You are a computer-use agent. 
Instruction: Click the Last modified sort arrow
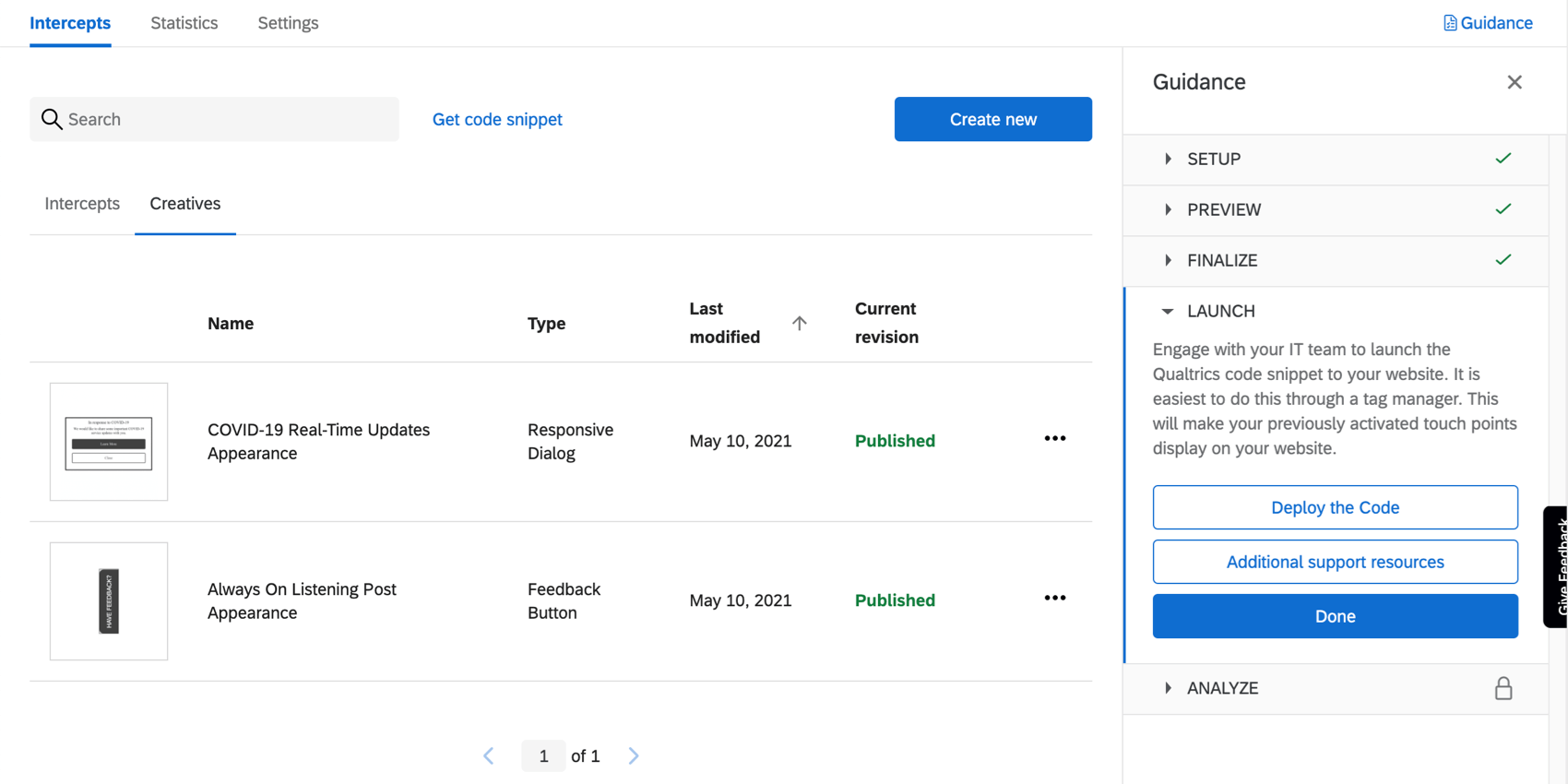click(799, 323)
